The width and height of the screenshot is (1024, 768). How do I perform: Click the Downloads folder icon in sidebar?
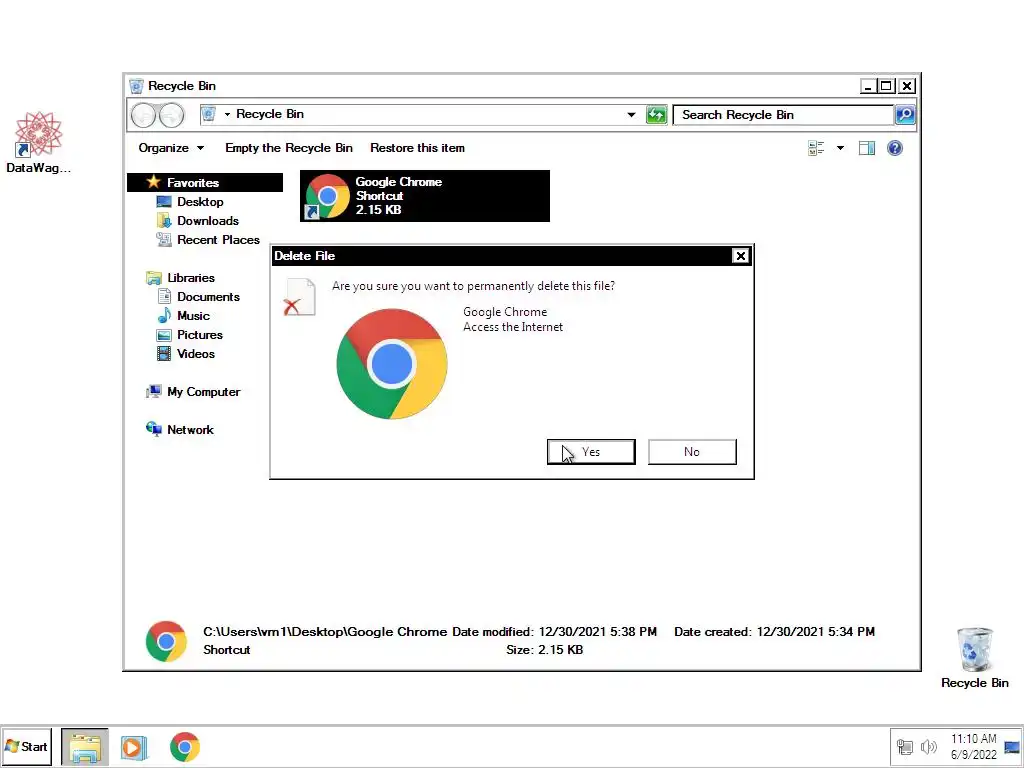coord(164,221)
